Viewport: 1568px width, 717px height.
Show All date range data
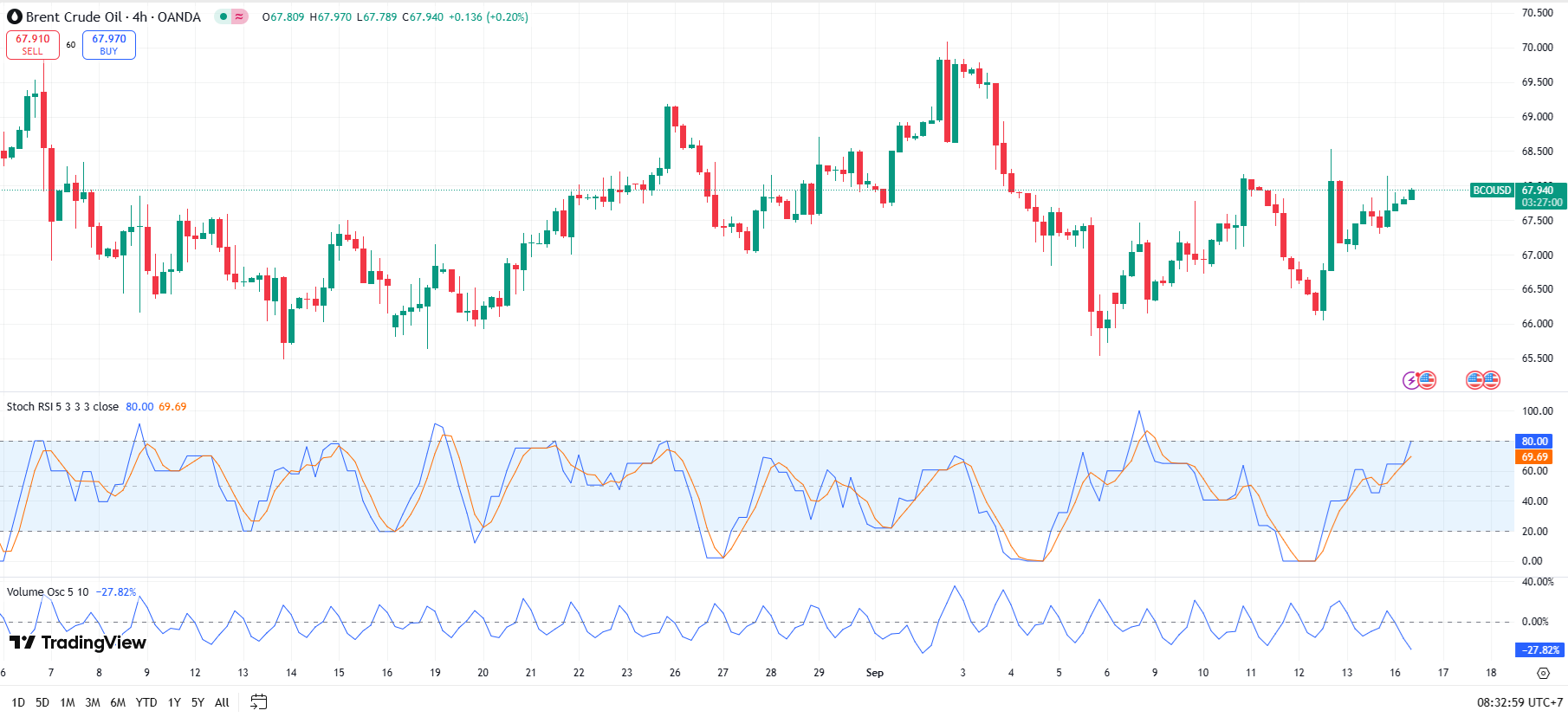(x=222, y=702)
